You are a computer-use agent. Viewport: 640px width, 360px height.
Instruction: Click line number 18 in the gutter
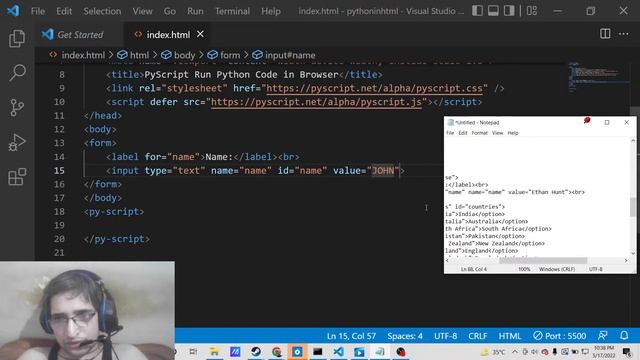point(59,211)
